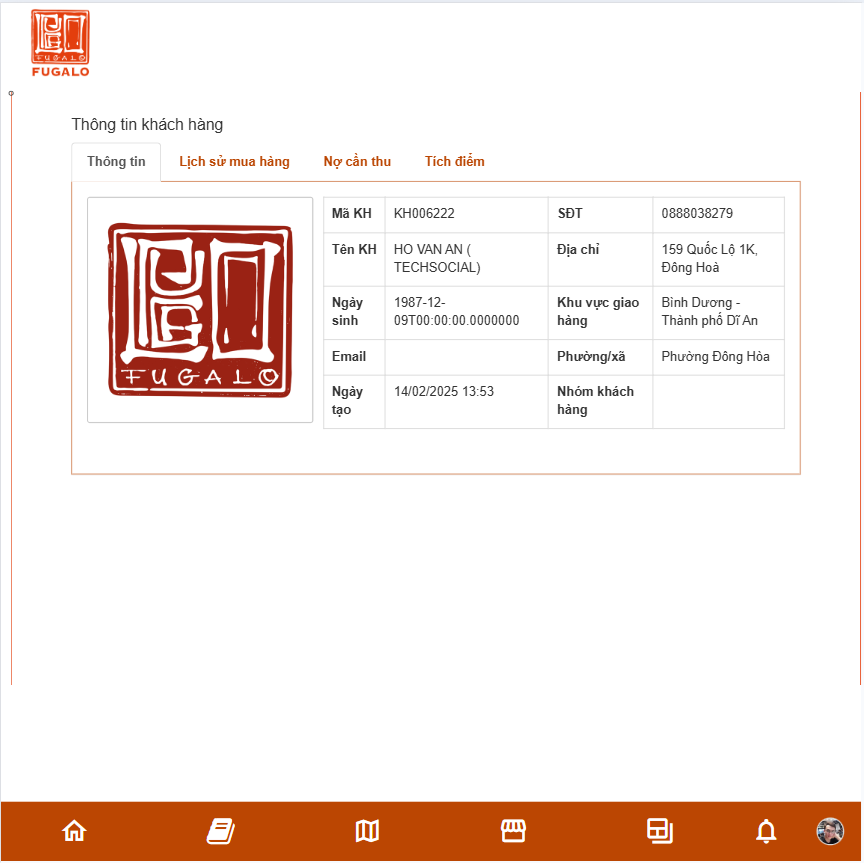864x863 pixels.
Task: Open the notifications bell icon
Action: point(766,830)
